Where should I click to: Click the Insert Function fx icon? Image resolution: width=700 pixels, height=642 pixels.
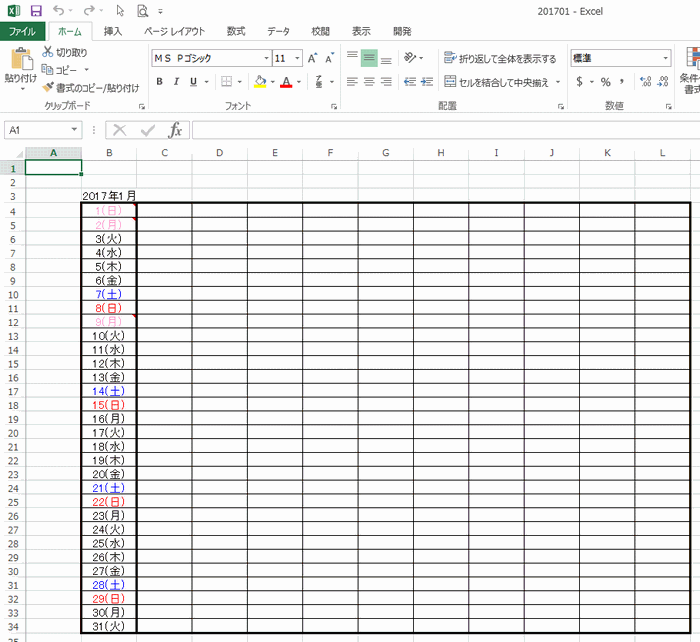click(175, 130)
